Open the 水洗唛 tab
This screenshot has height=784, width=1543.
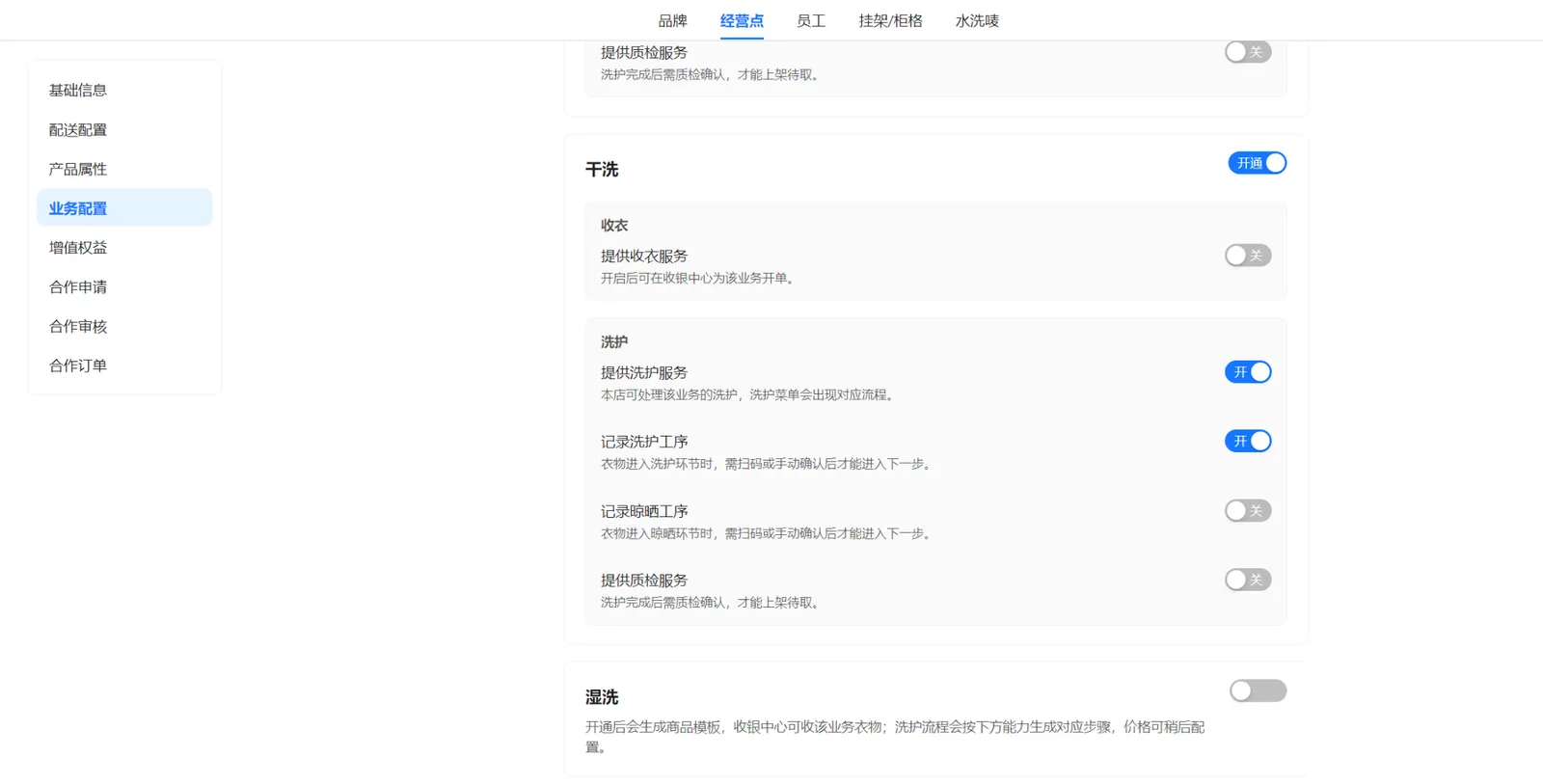[x=977, y=20]
